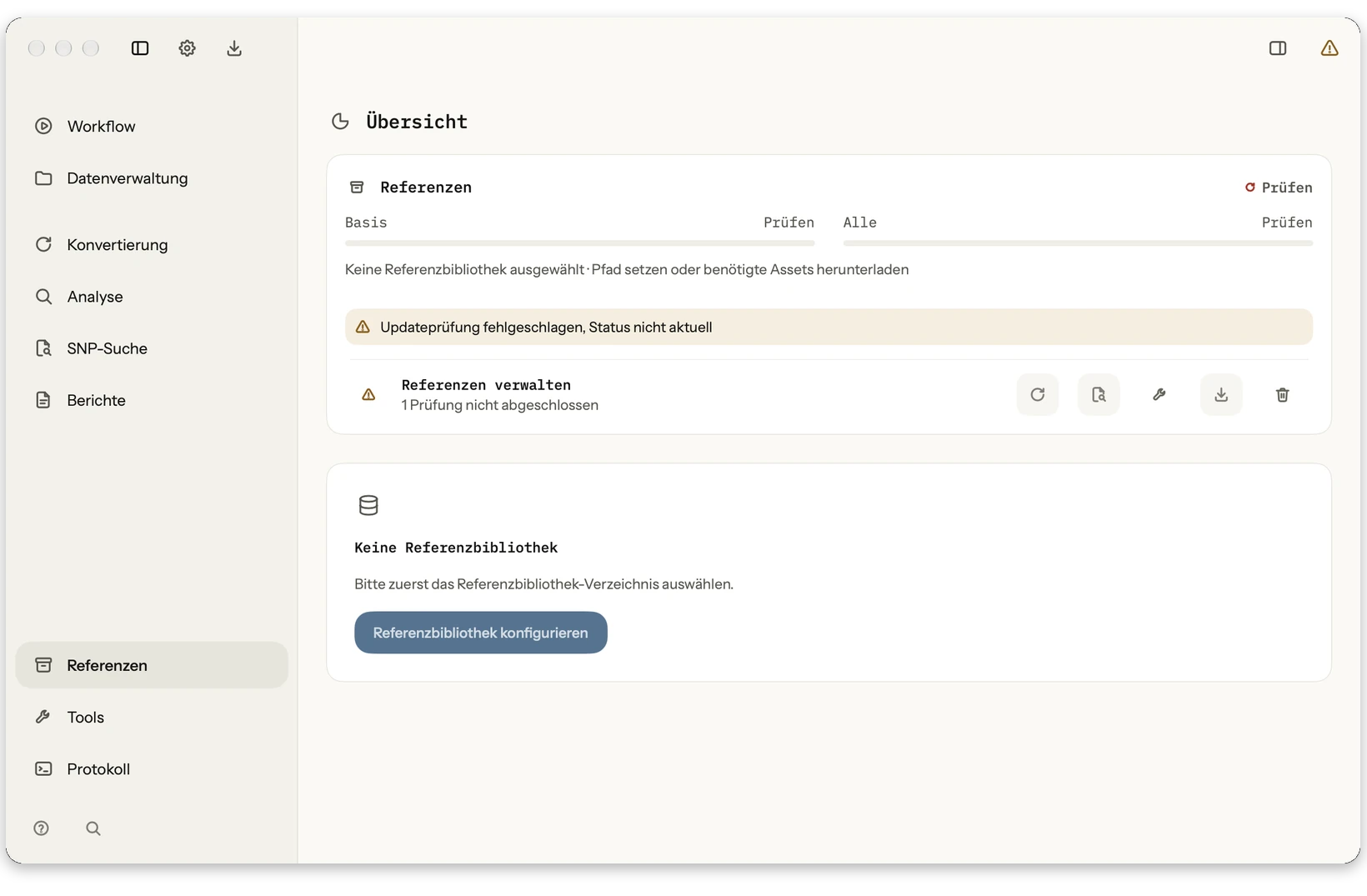Image resolution: width=1367 pixels, height=896 pixels.
Task: Click the file search icon in Referenzen verwalten row
Action: [1099, 394]
